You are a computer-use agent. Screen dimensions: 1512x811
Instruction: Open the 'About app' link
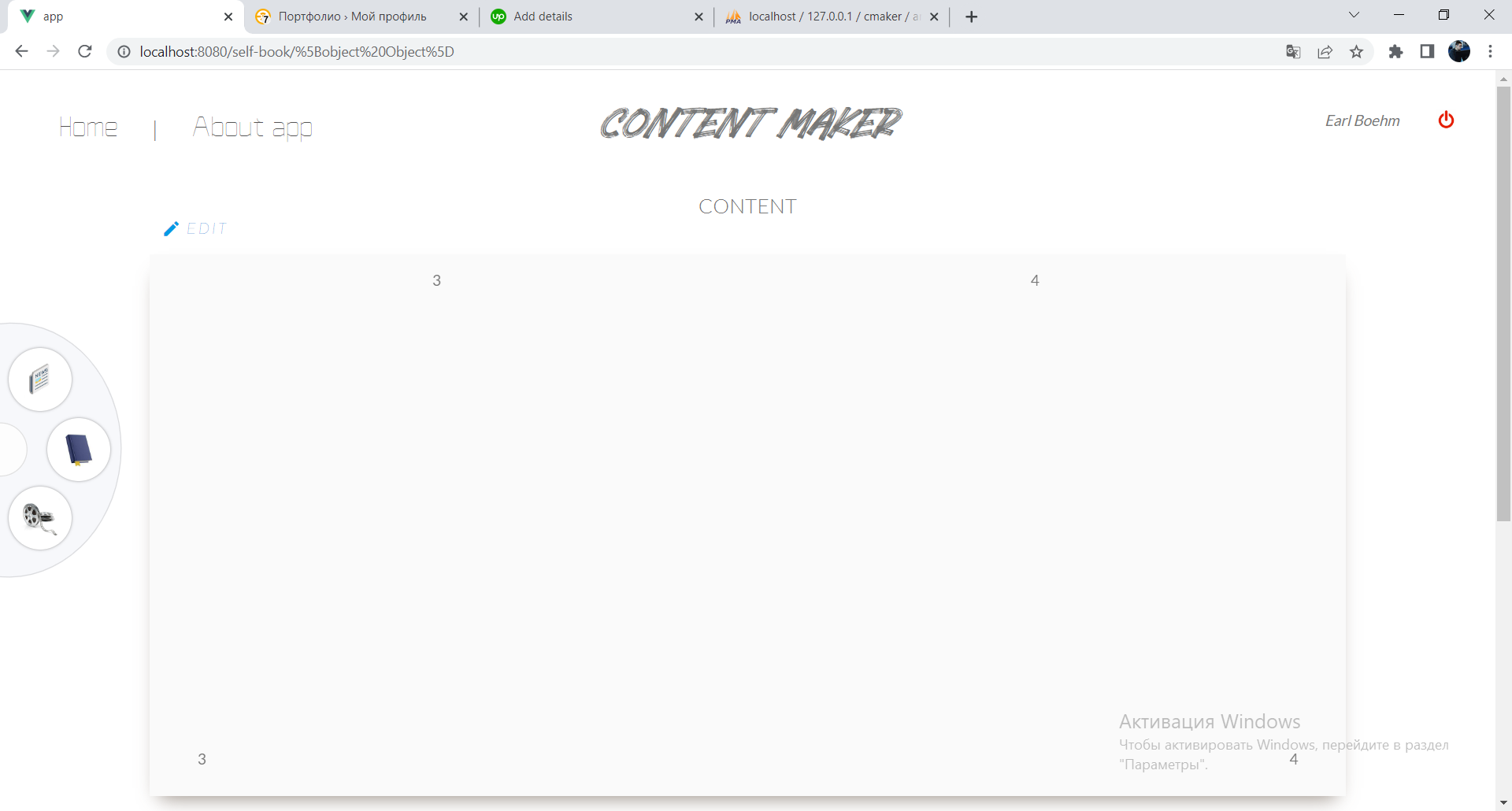253,128
